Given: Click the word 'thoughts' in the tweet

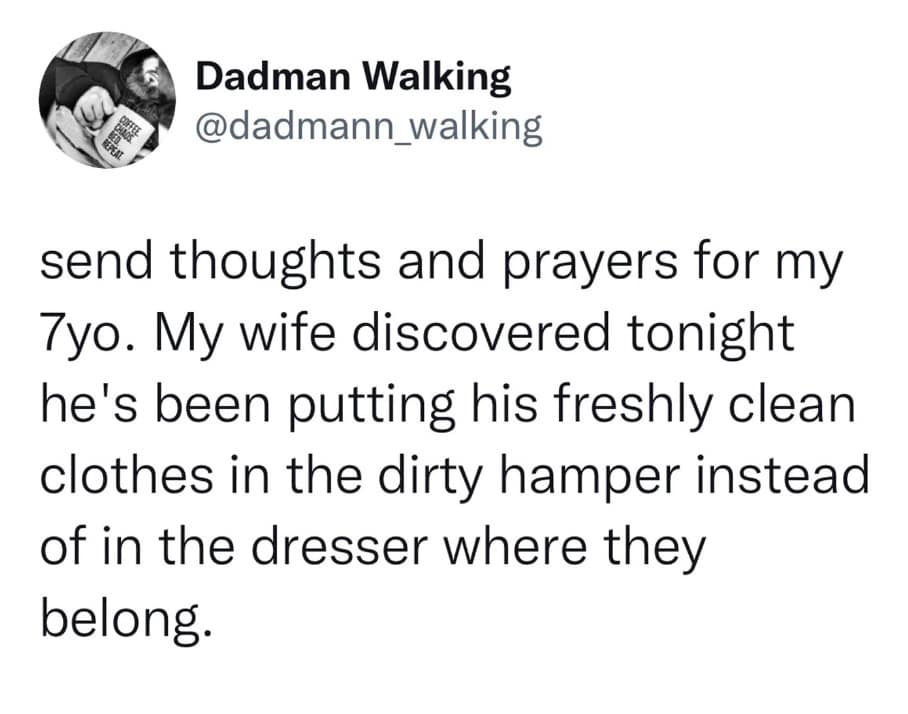Looking at the screenshot, I should pyautogui.click(x=275, y=263).
